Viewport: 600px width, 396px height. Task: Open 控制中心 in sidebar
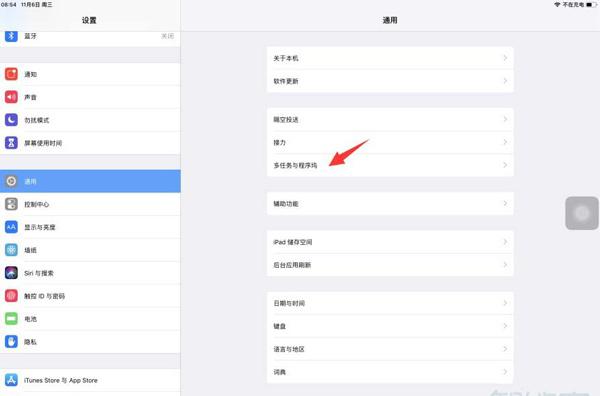pyautogui.click(x=90, y=204)
